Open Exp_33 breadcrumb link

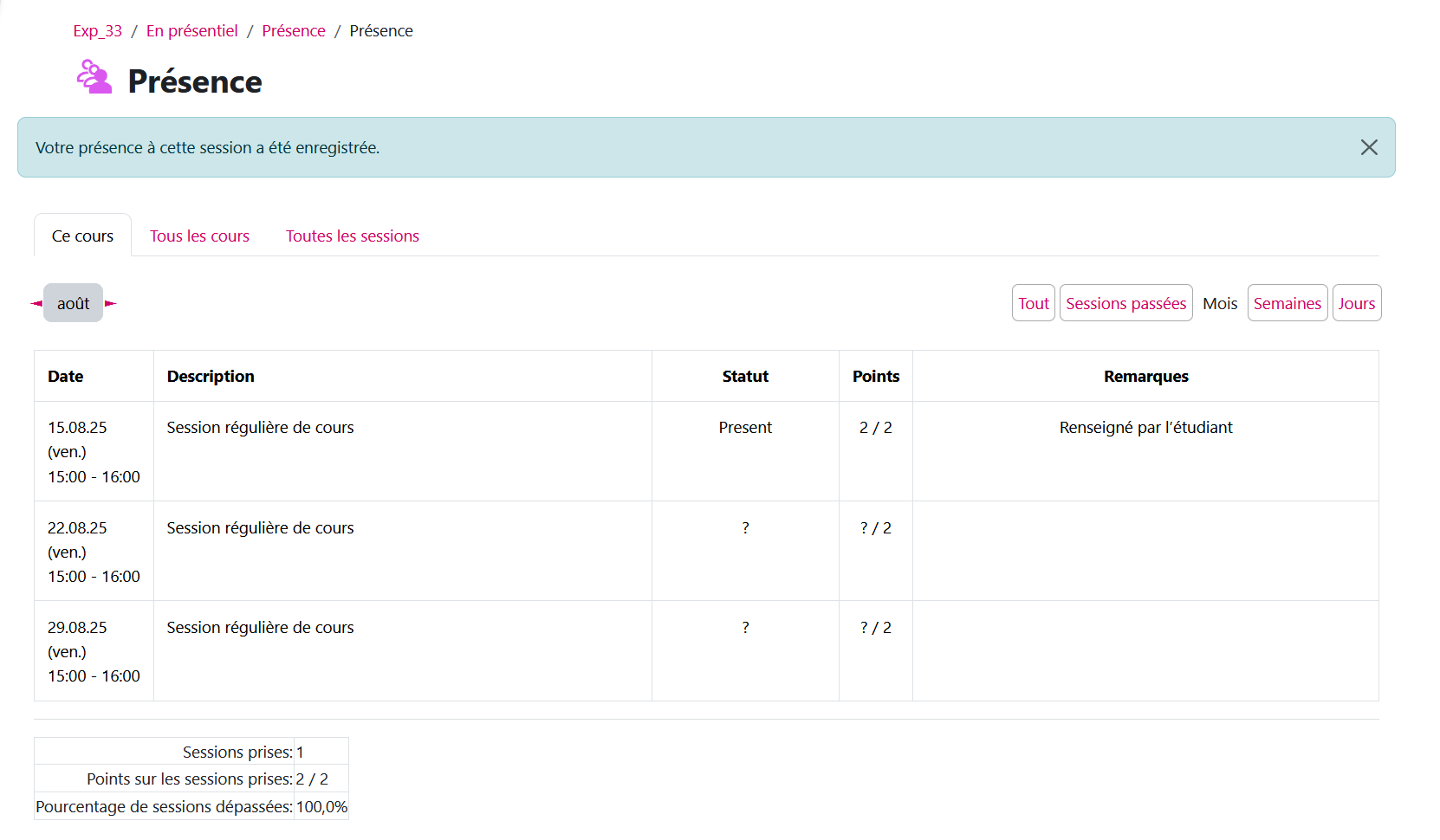[97, 31]
